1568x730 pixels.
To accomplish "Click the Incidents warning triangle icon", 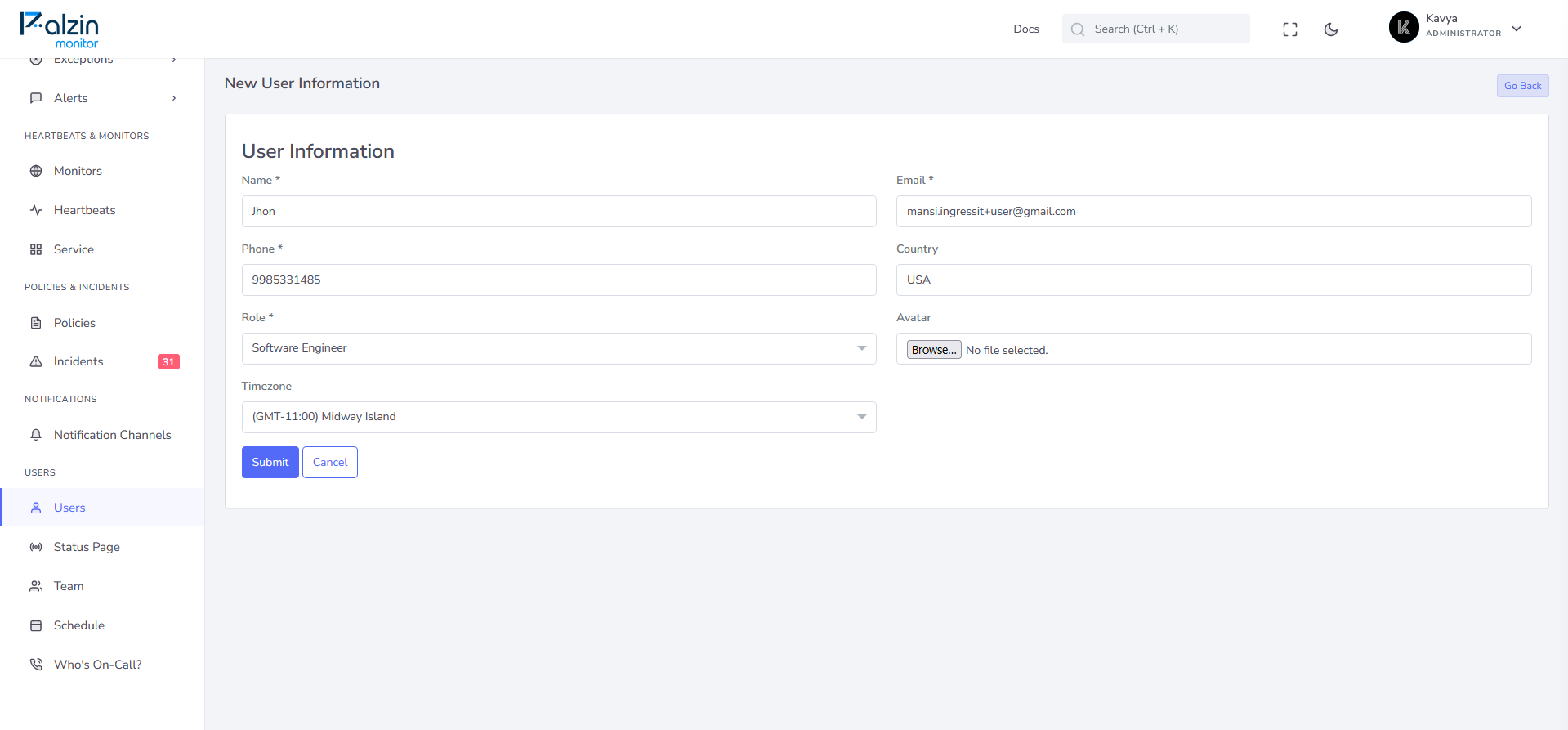I will click(x=36, y=361).
